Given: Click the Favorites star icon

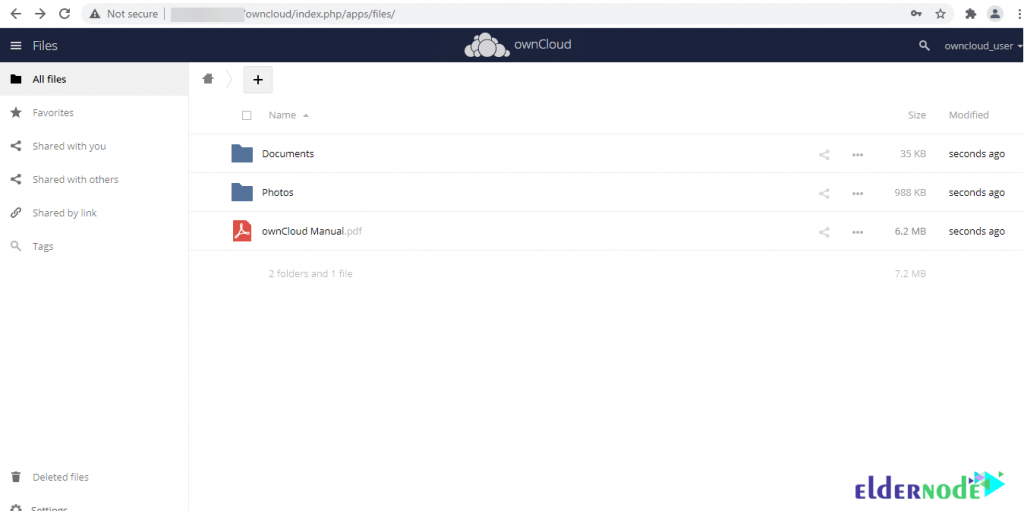Looking at the screenshot, I should (16, 112).
